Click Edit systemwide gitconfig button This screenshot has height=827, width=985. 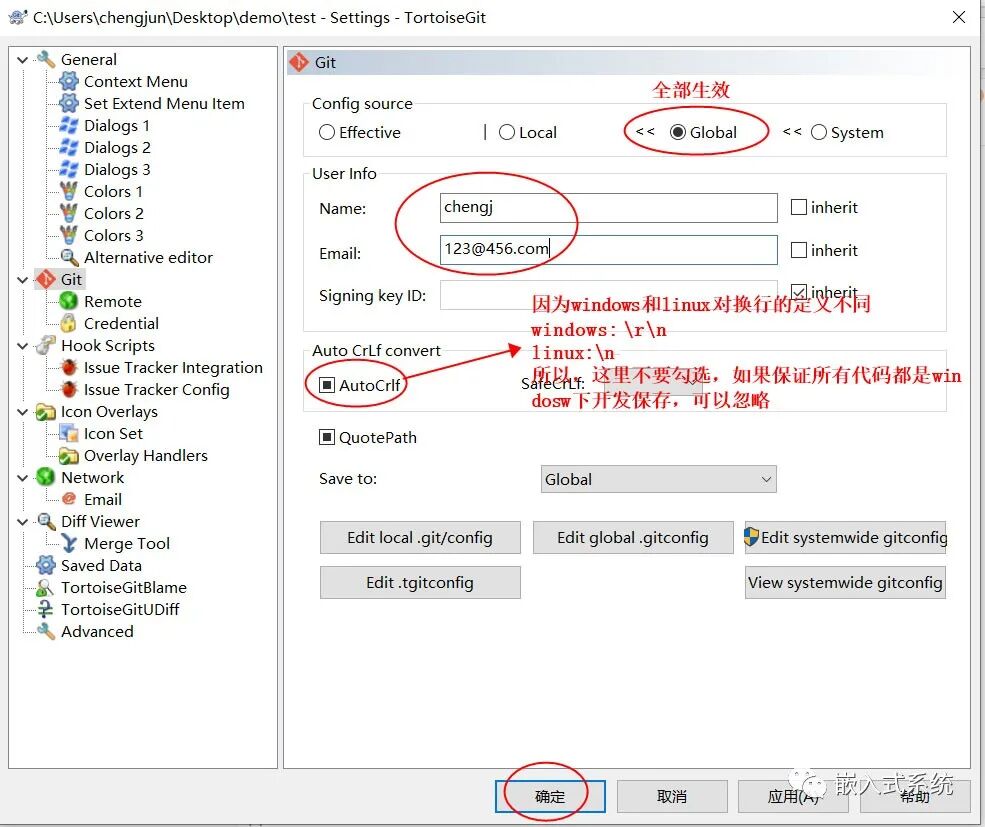[845, 537]
